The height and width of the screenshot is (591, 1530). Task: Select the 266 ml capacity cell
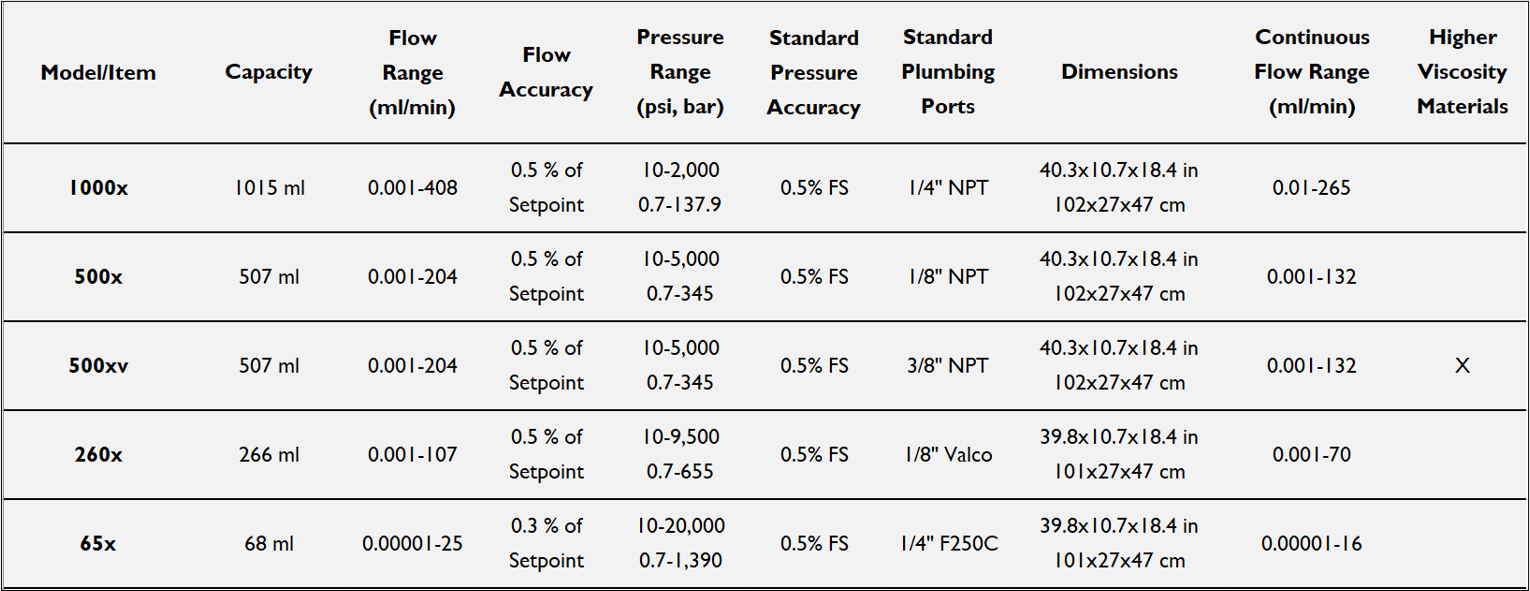point(269,455)
